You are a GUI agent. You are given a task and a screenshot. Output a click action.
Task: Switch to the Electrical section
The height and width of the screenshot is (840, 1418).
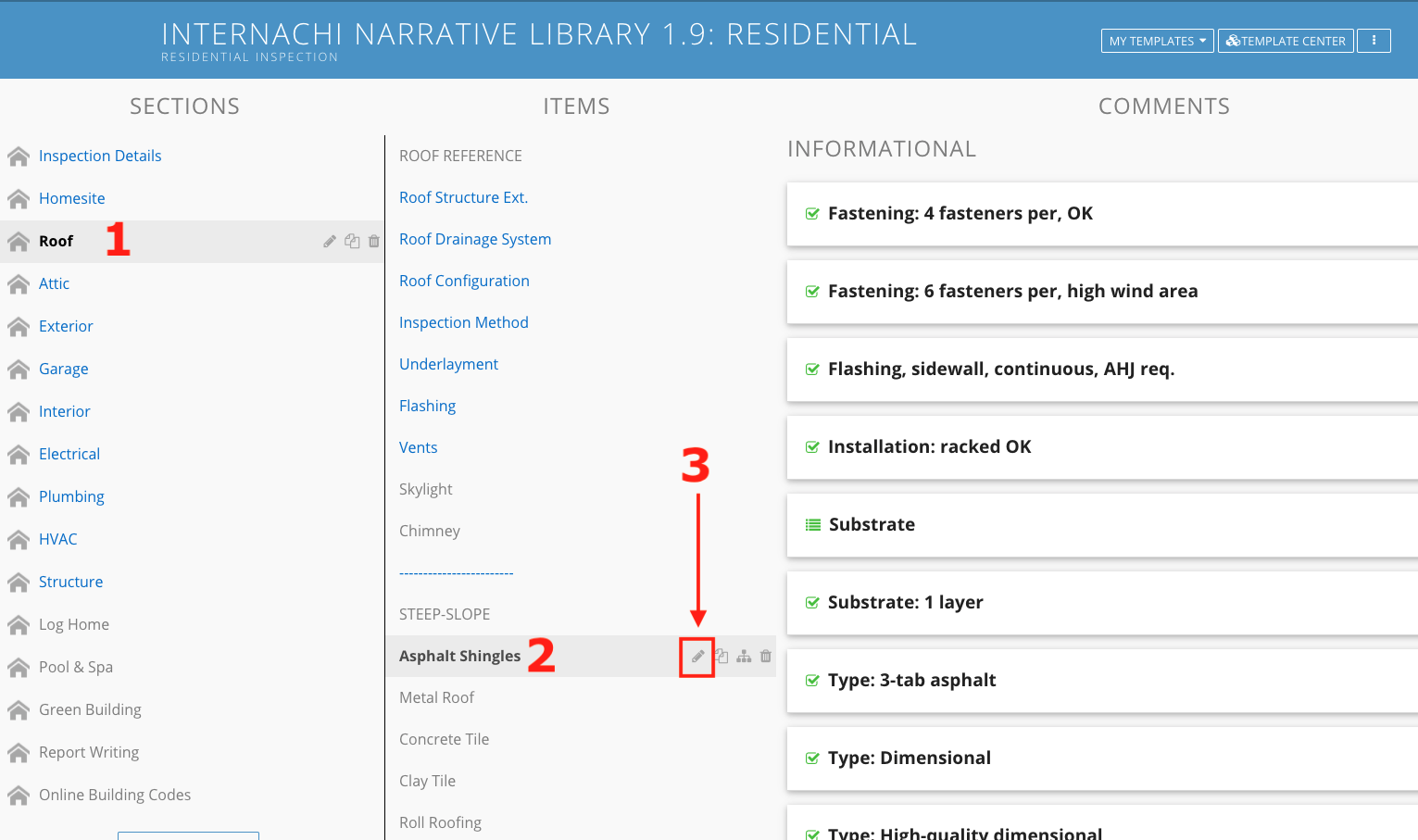69,454
